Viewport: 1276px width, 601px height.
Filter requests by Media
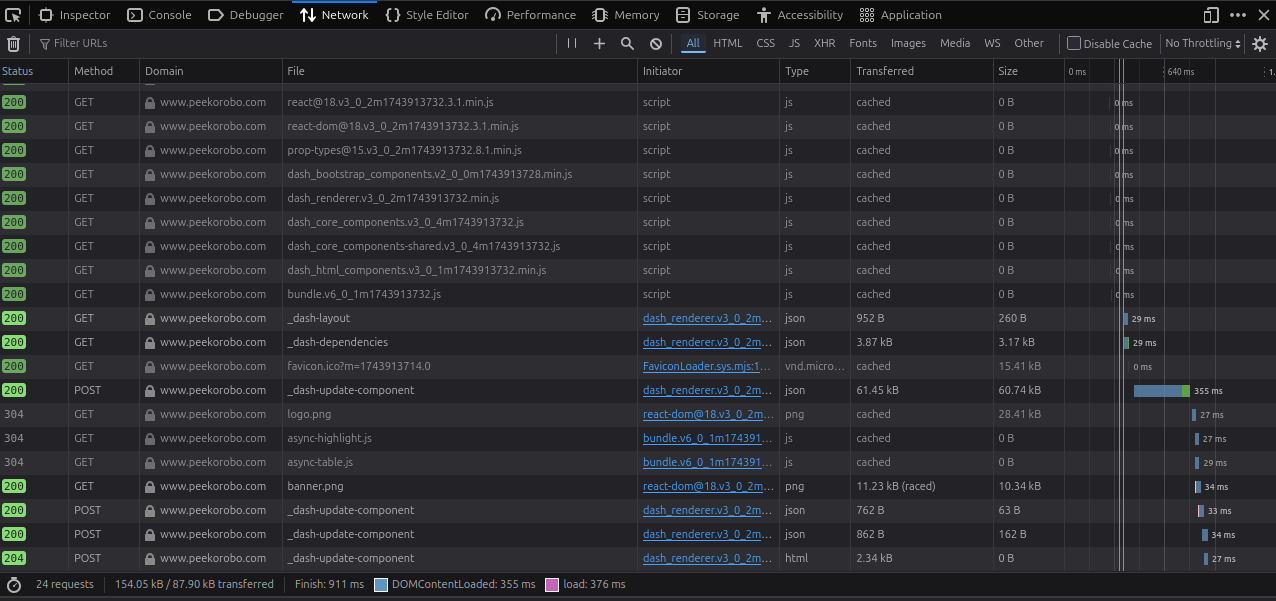955,43
